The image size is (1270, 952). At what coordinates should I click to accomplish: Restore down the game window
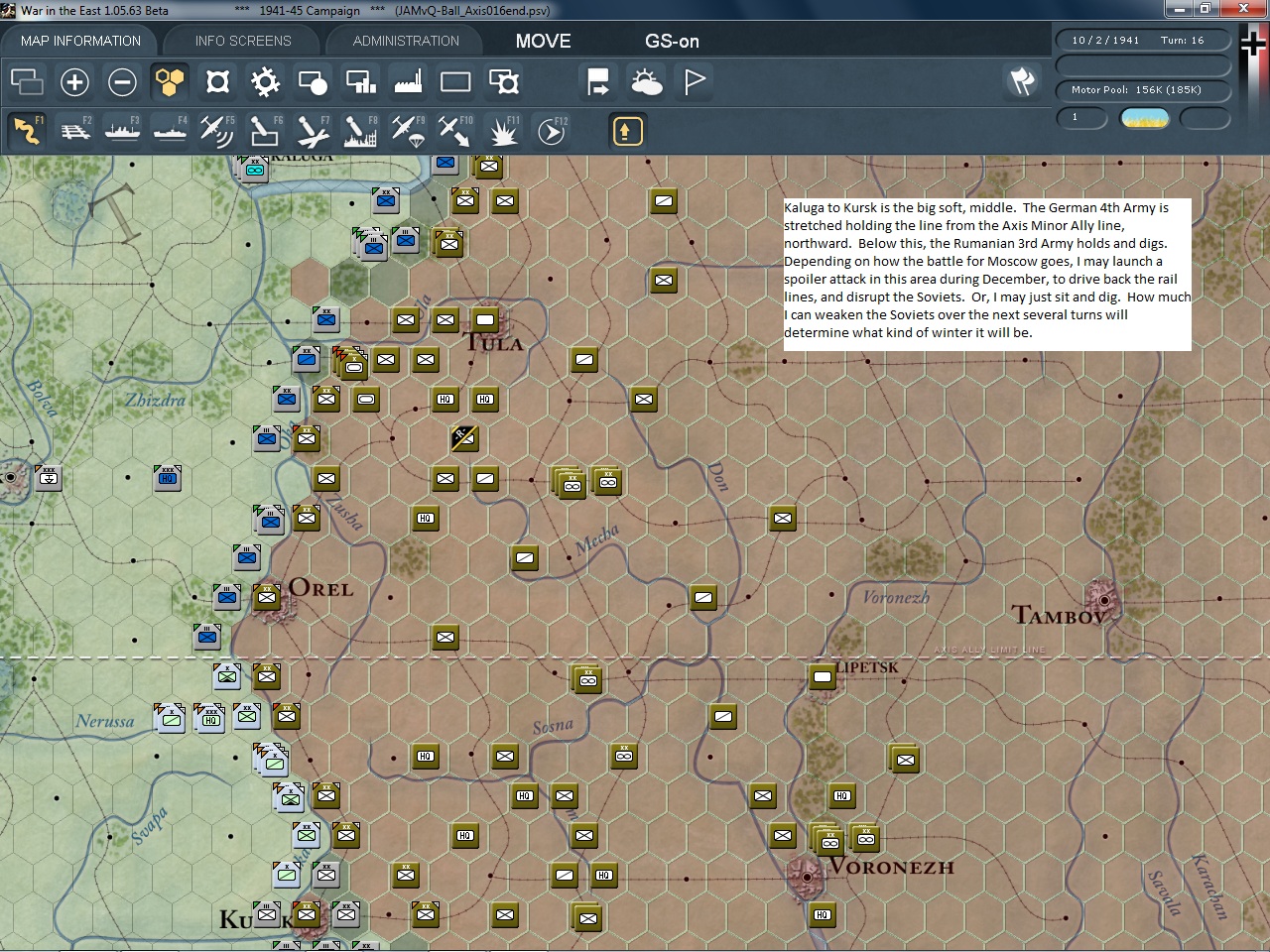1205,10
